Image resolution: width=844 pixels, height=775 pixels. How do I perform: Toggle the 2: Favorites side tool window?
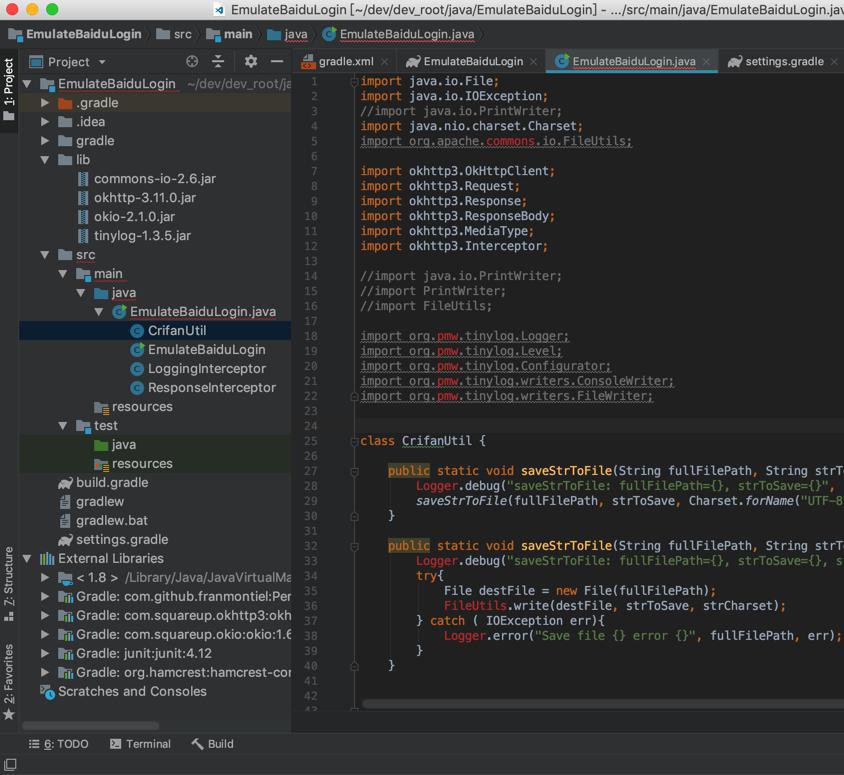(9, 681)
